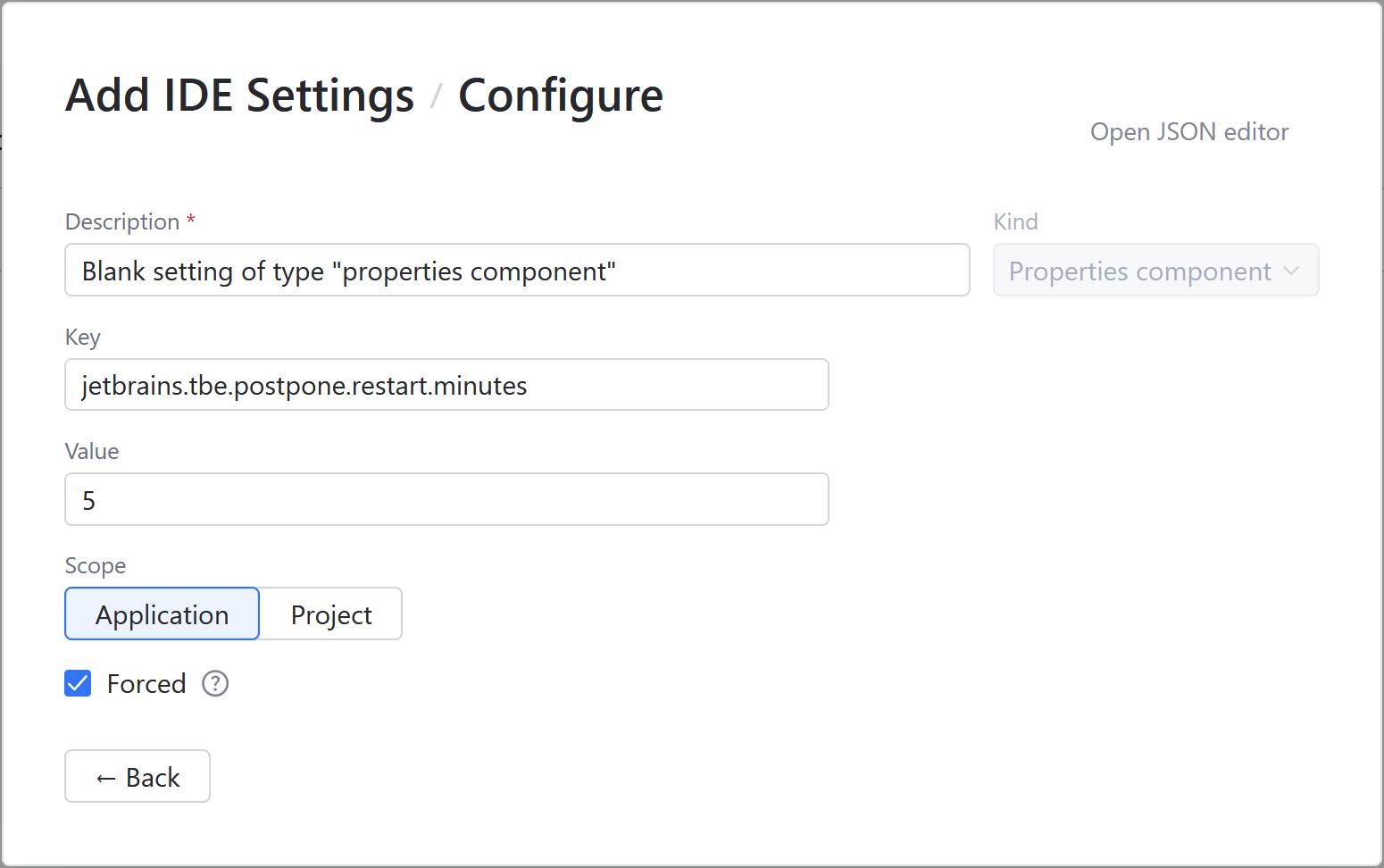This screenshot has width=1384, height=868.
Task: Click the Properties component selector box
Action: point(1155,270)
